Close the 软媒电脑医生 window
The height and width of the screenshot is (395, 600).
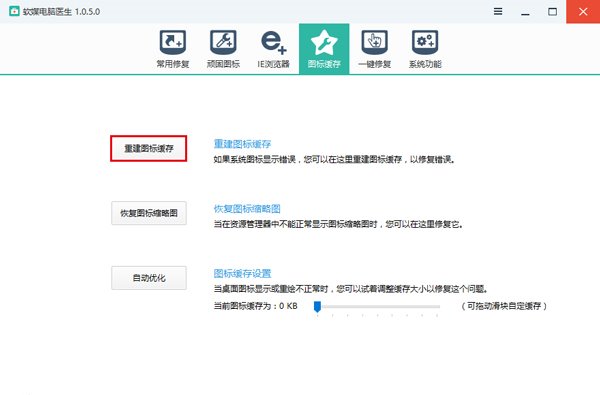(583, 12)
